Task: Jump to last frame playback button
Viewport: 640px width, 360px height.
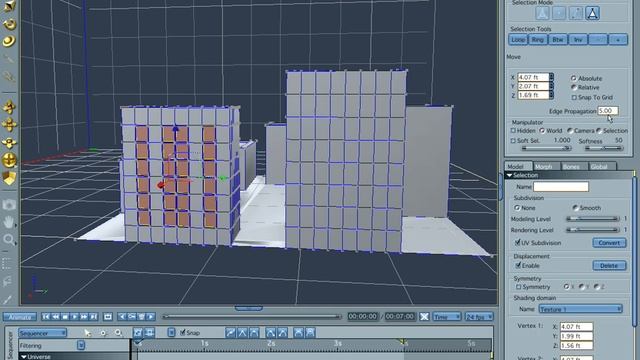Action: 93,316
